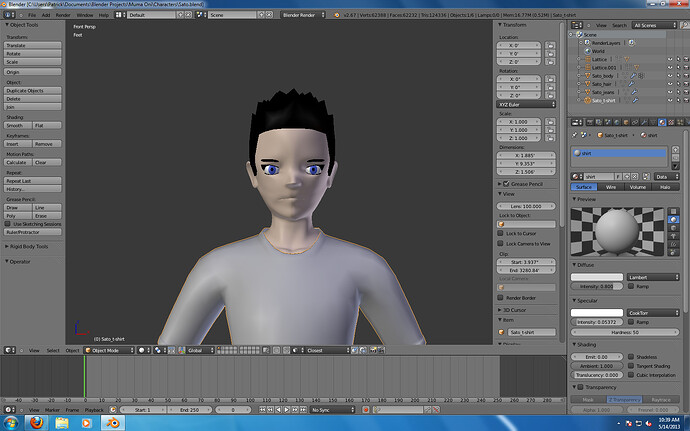Open the Texture properties tab icon
The height and width of the screenshot is (431, 690).
click(671, 122)
